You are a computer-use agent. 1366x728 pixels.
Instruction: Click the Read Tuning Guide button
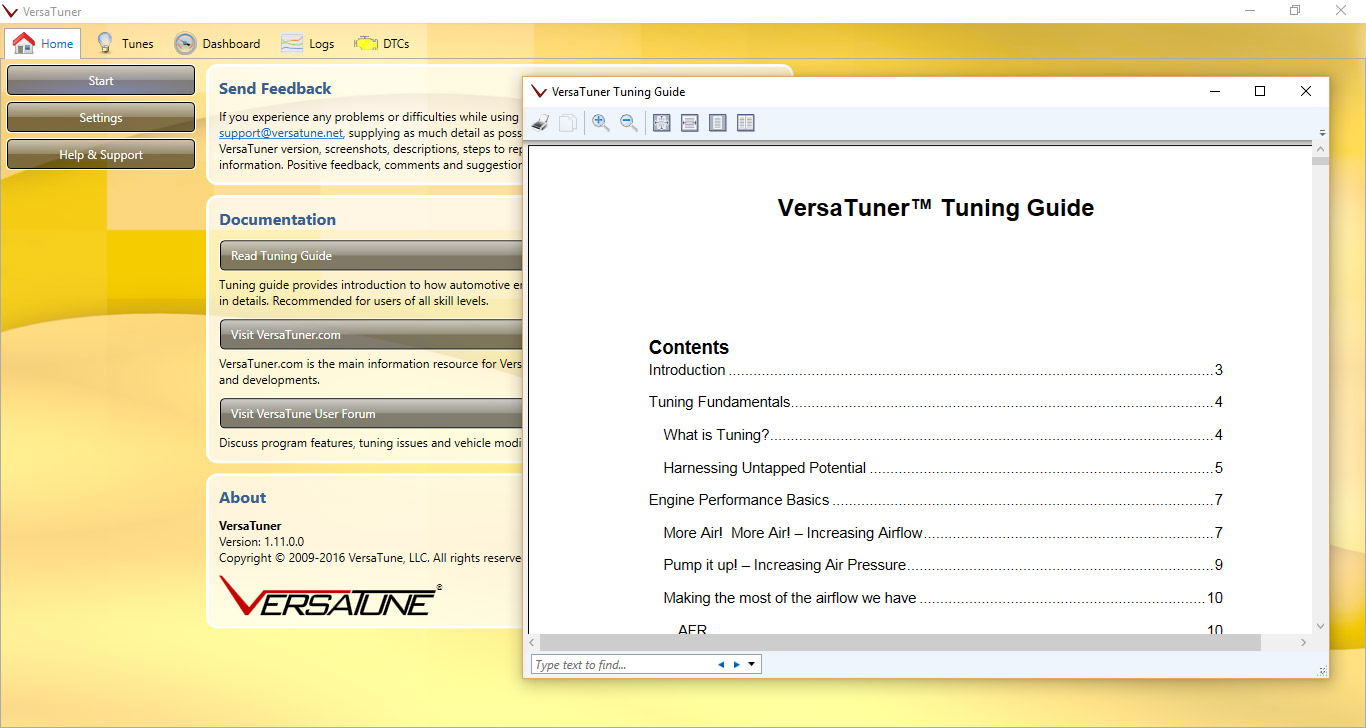[371, 255]
